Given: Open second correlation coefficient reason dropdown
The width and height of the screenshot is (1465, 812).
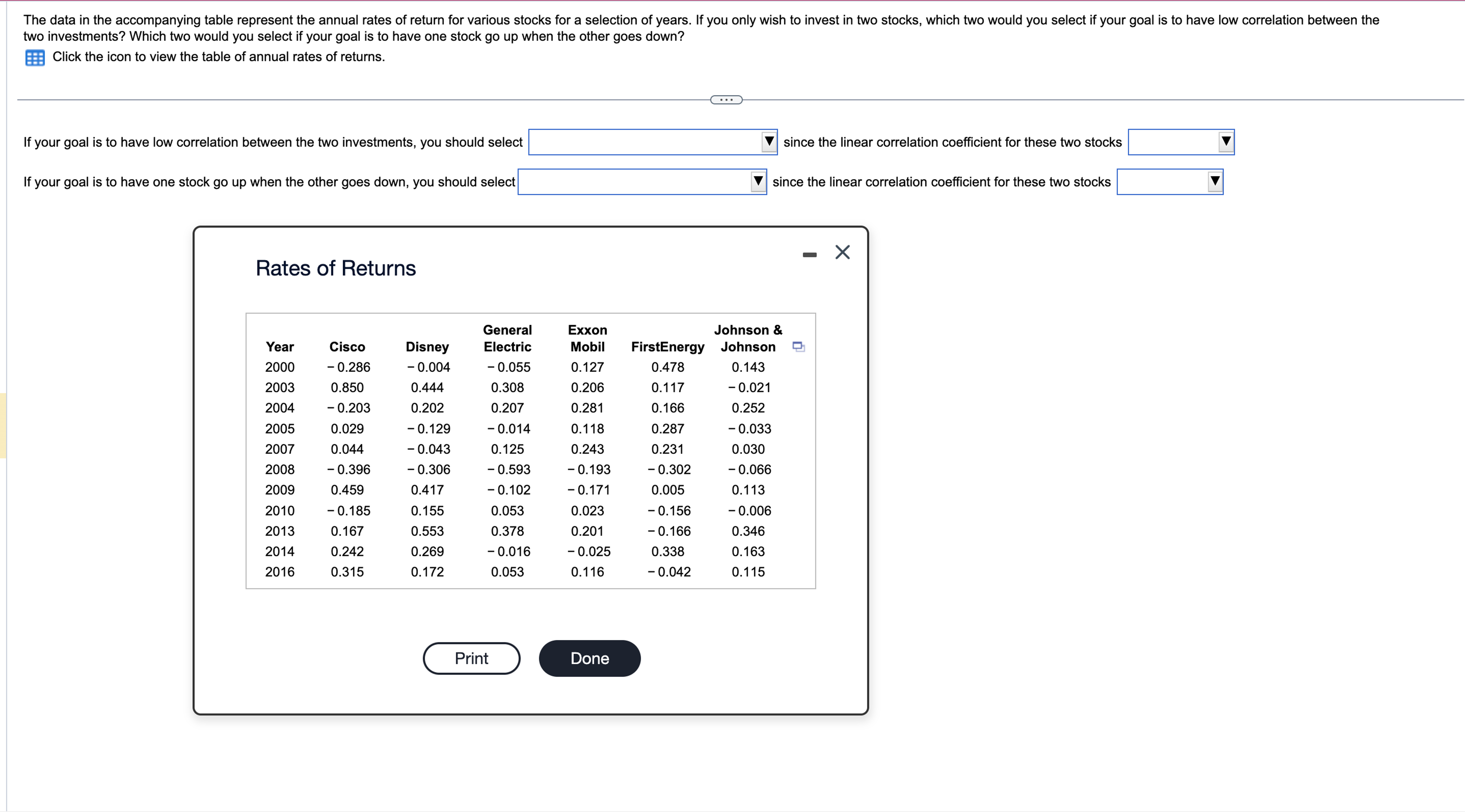Looking at the screenshot, I should pos(1169,182).
